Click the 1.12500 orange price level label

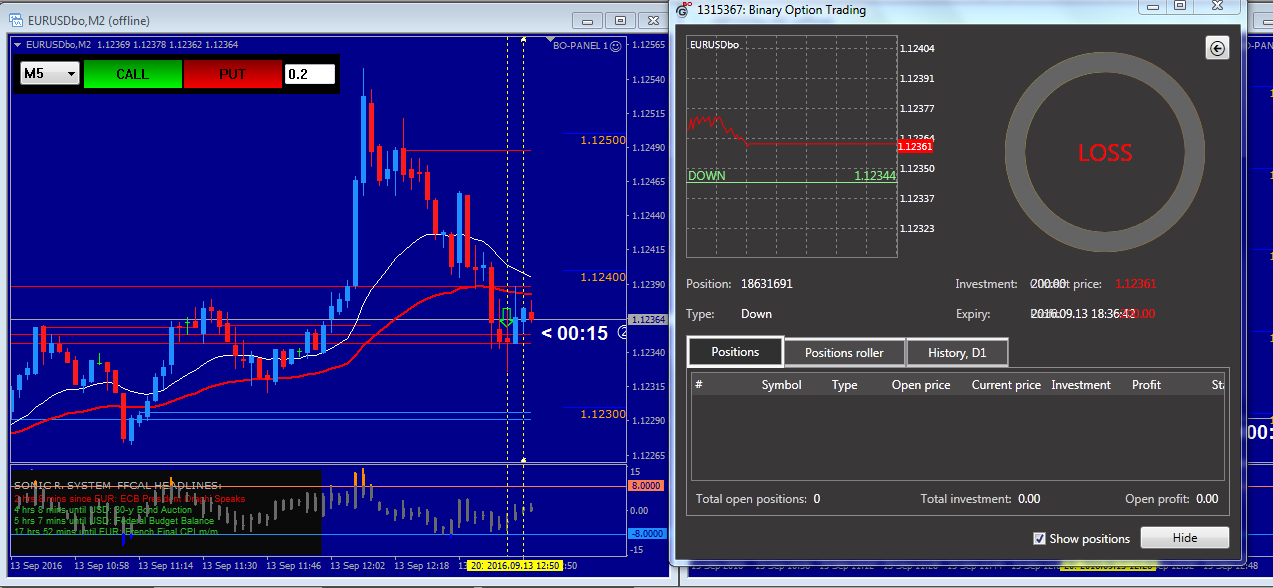[604, 140]
